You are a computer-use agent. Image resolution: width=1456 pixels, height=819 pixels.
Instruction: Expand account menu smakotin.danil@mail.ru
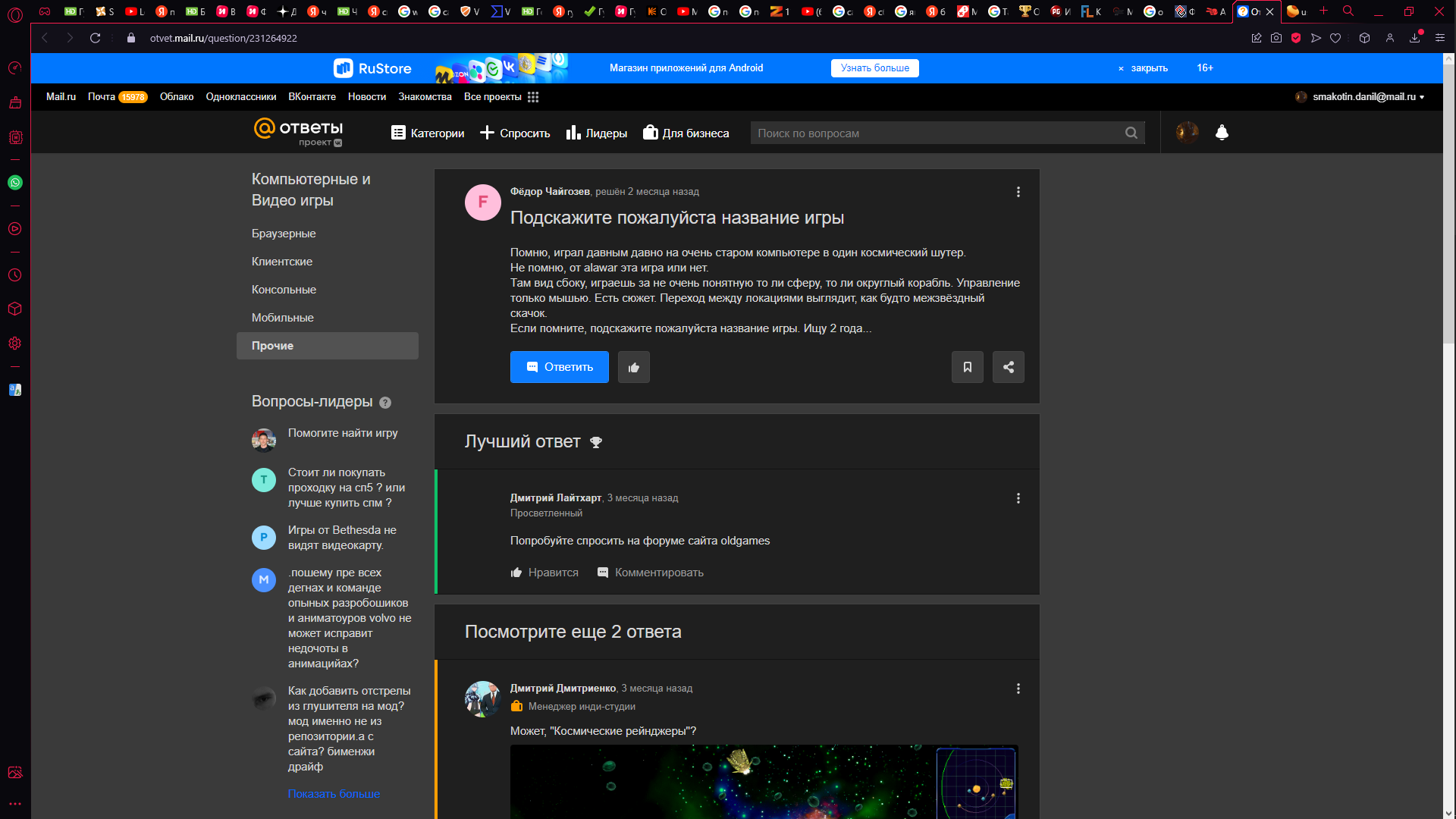pos(1363,97)
